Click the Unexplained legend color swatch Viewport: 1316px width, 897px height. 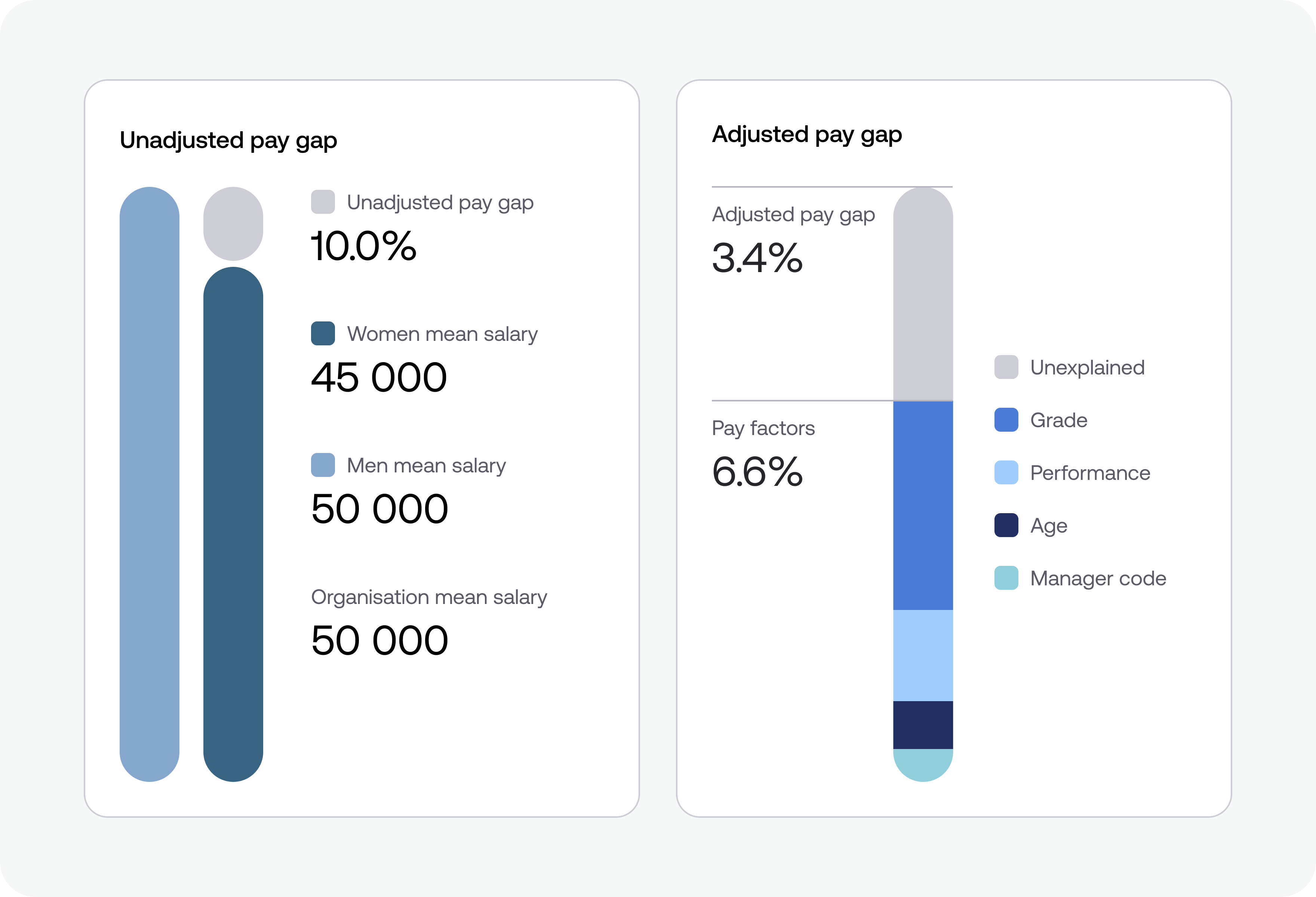(1006, 367)
